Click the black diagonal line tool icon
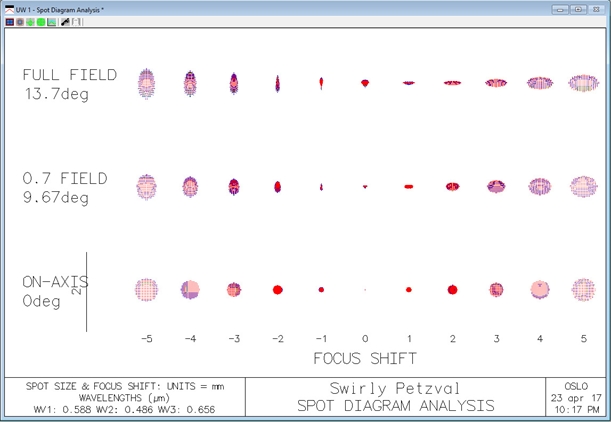Viewport: 611px width, 422px height. click(65, 22)
